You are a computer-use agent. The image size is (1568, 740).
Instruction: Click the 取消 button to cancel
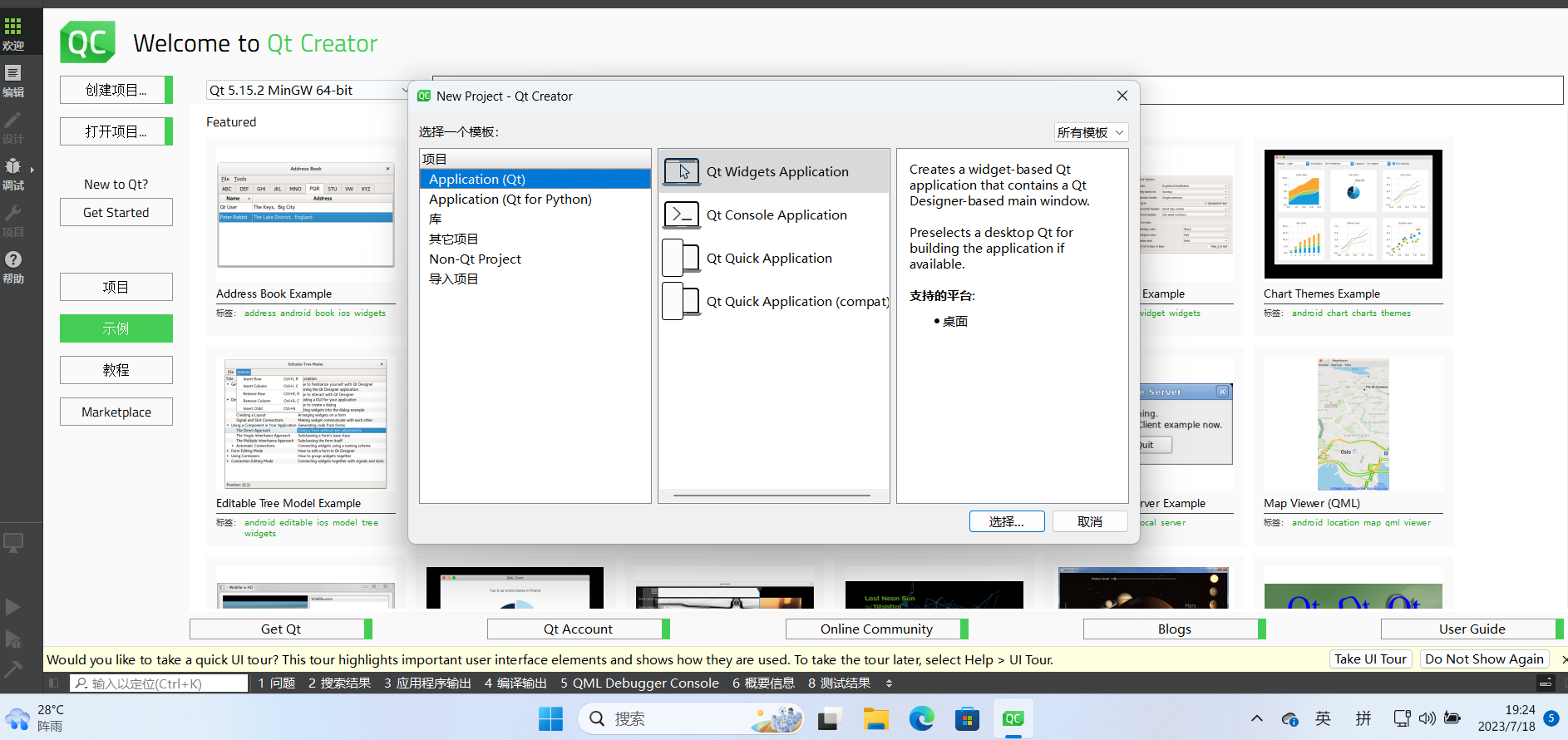1090,521
